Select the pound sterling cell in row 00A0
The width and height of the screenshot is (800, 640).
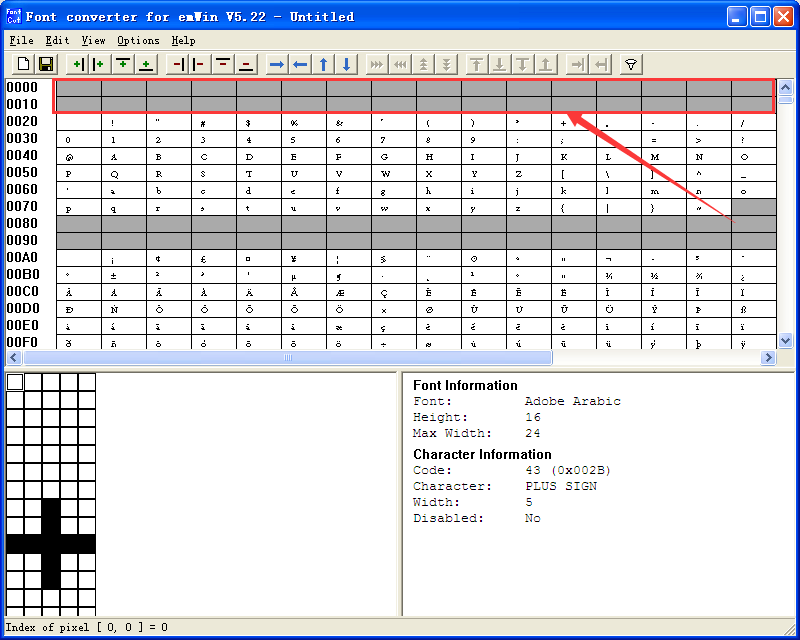[214, 258]
